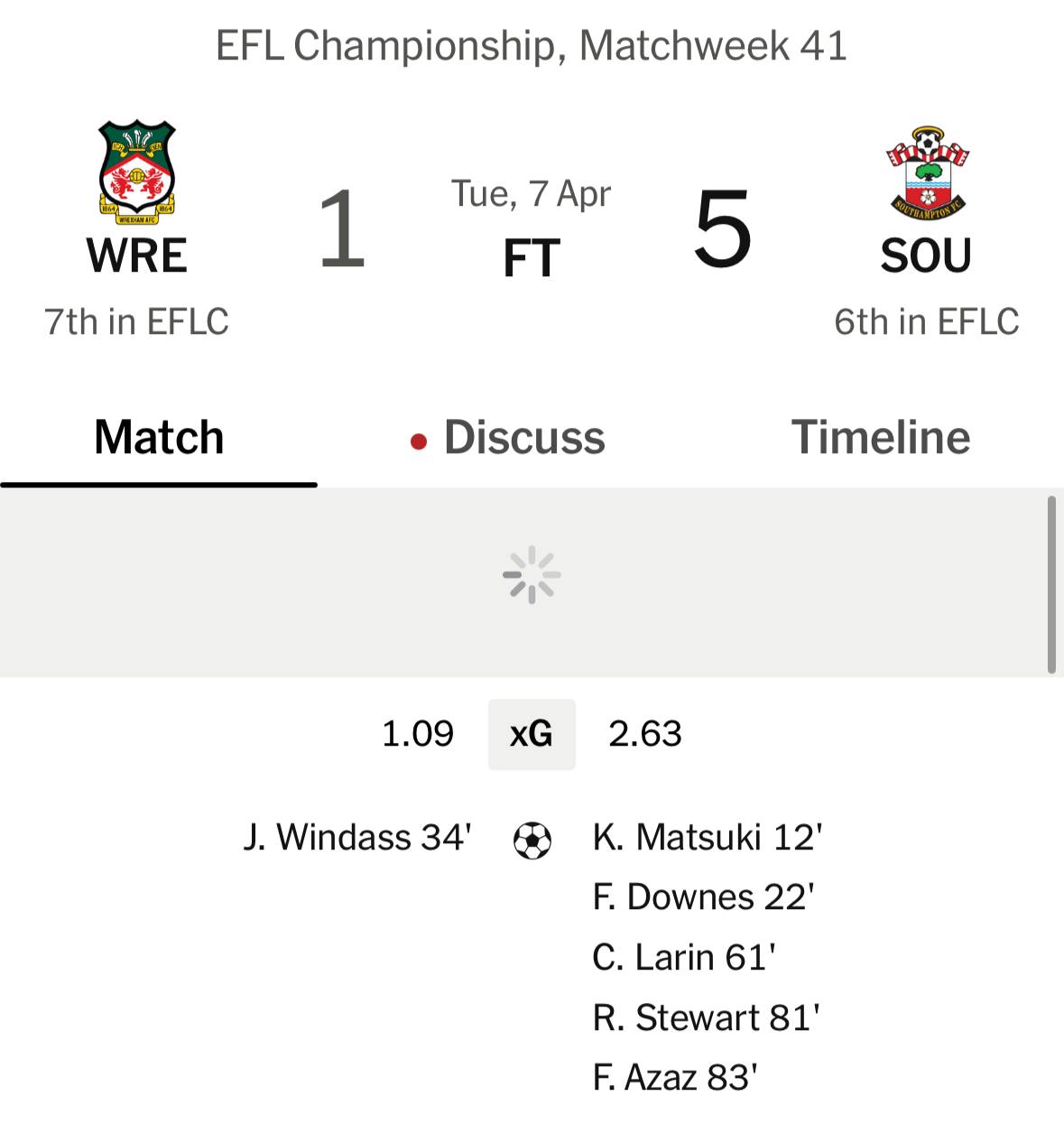Viewport: 1064px width, 1124px height.
Task: Click the soccer ball goals icon
Action: [x=532, y=840]
